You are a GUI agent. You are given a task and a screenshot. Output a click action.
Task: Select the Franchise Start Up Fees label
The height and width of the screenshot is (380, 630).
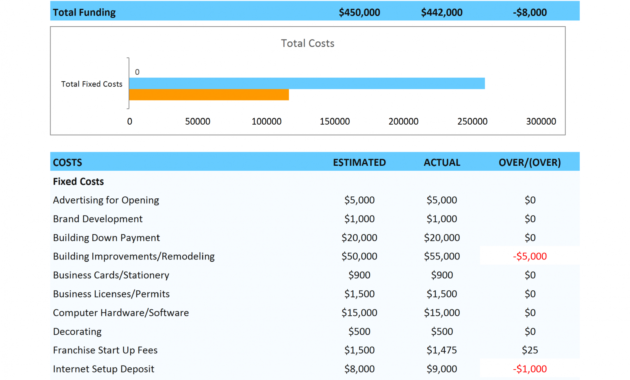tap(105, 350)
